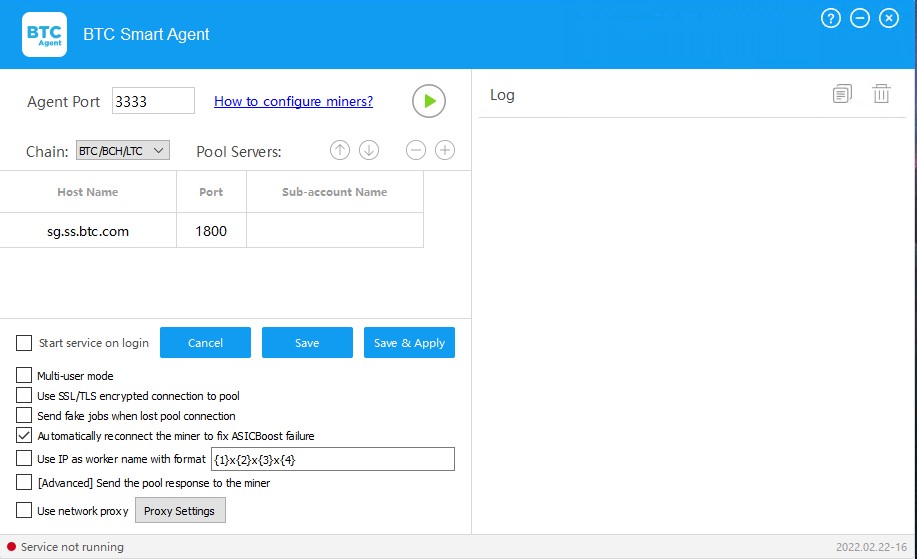Open help via question mark icon
917x559 pixels.
coord(830,19)
